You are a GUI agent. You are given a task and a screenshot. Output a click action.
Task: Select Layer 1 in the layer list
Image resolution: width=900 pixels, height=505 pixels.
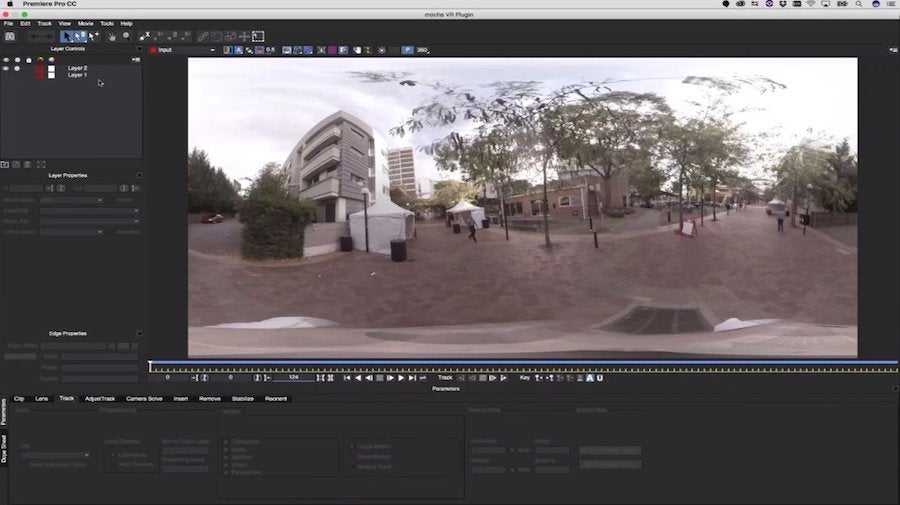pyautogui.click(x=77, y=75)
